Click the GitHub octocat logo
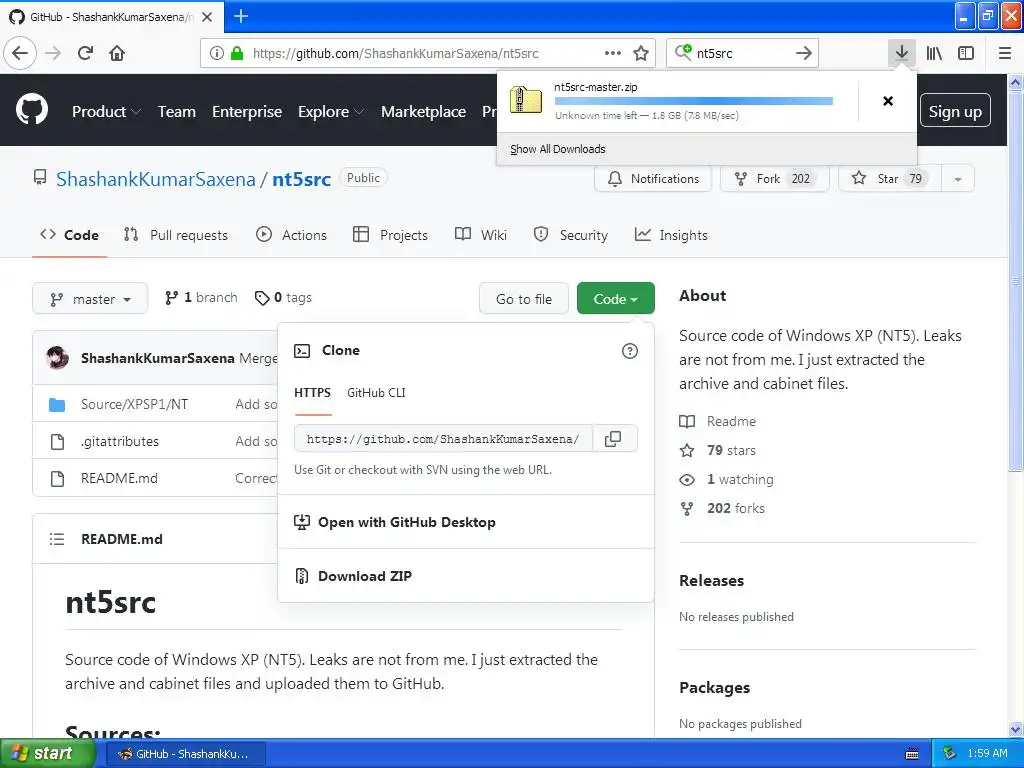Viewport: 1024px width, 768px height. pos(32,109)
